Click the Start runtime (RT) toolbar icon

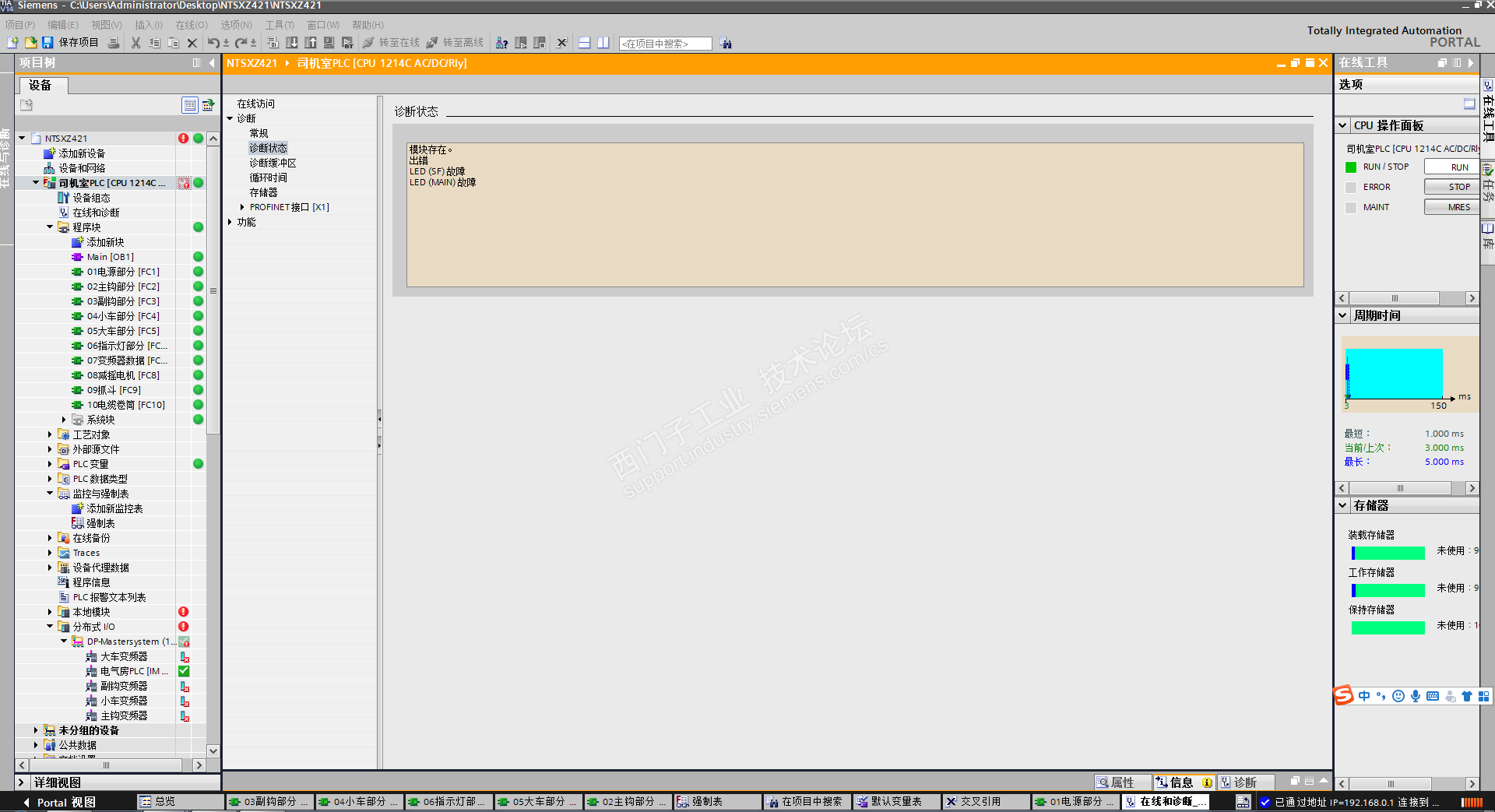tap(348, 43)
